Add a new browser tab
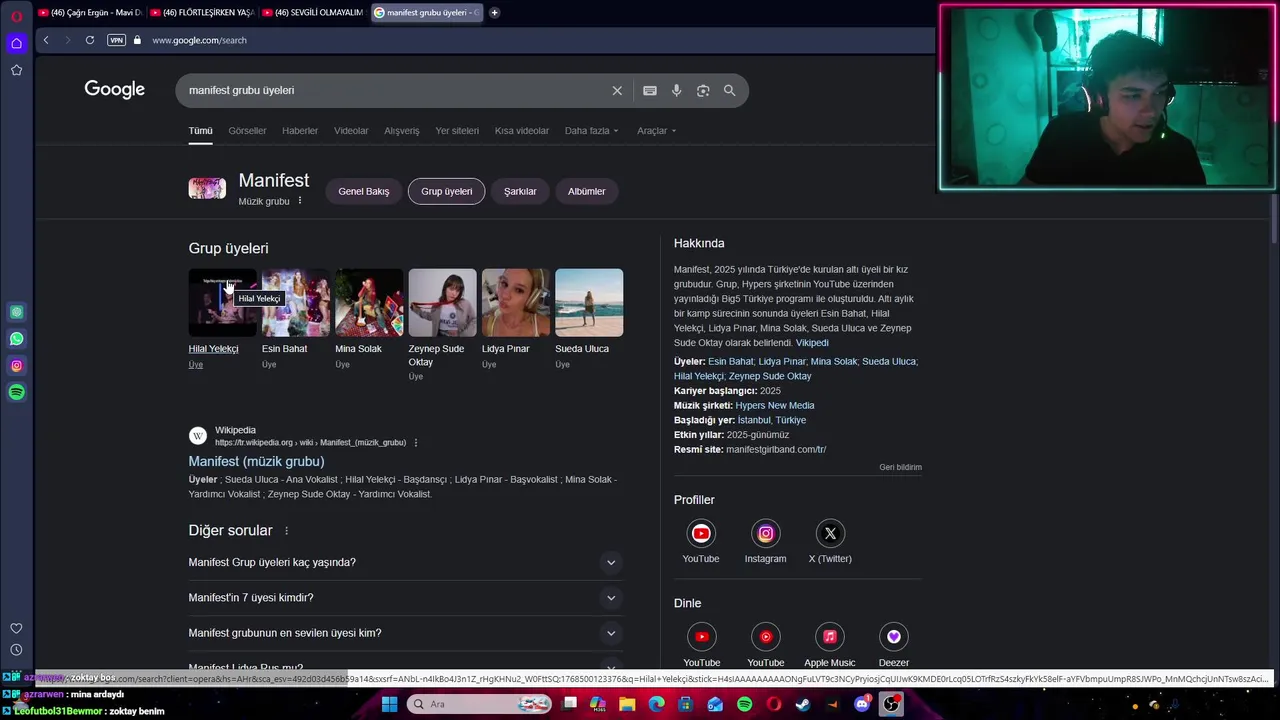Viewport: 1280px width, 720px height. (494, 13)
